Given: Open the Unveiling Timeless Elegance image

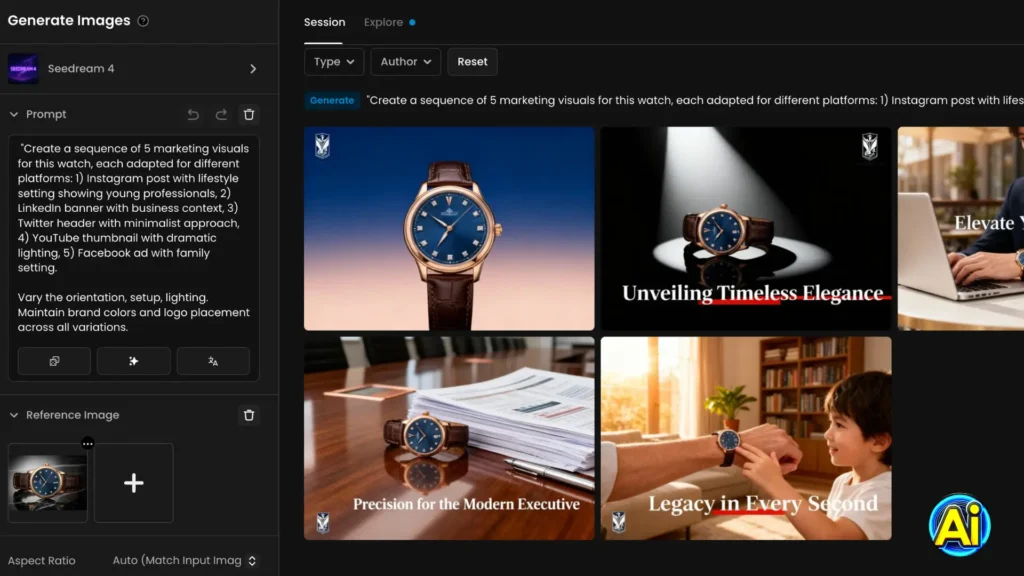Looking at the screenshot, I should [745, 228].
